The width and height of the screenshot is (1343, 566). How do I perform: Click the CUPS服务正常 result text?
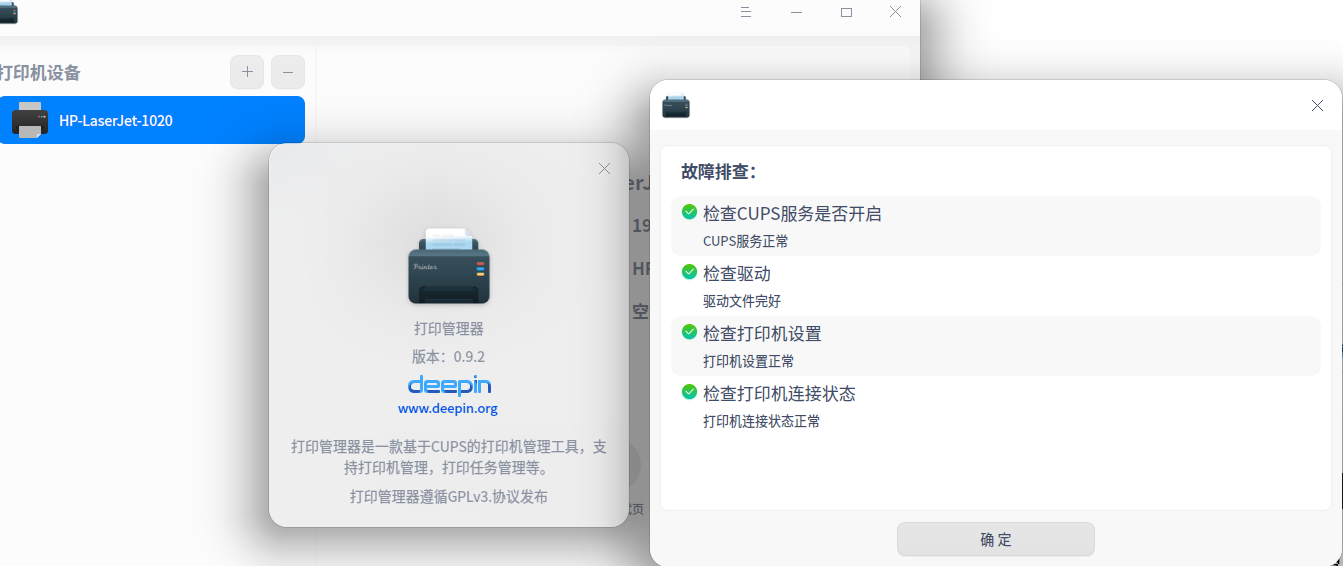(745, 241)
